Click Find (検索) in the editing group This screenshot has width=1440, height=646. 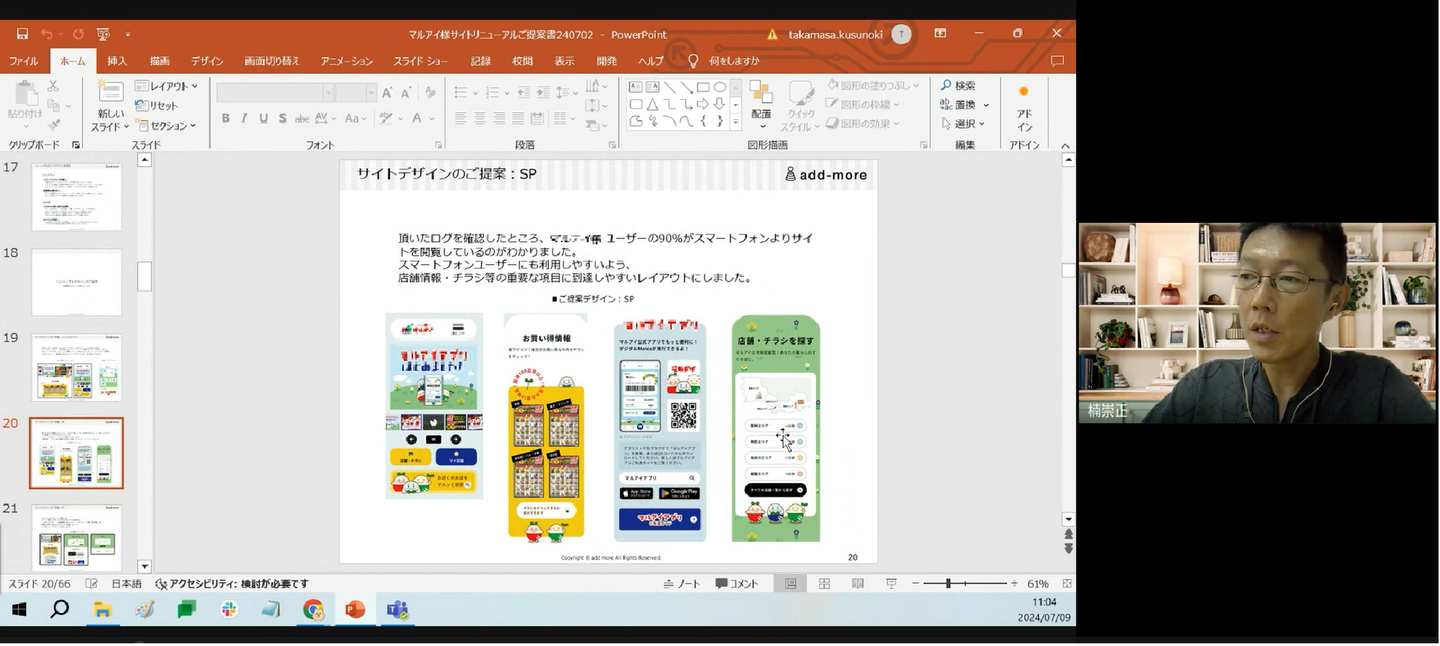[958, 86]
